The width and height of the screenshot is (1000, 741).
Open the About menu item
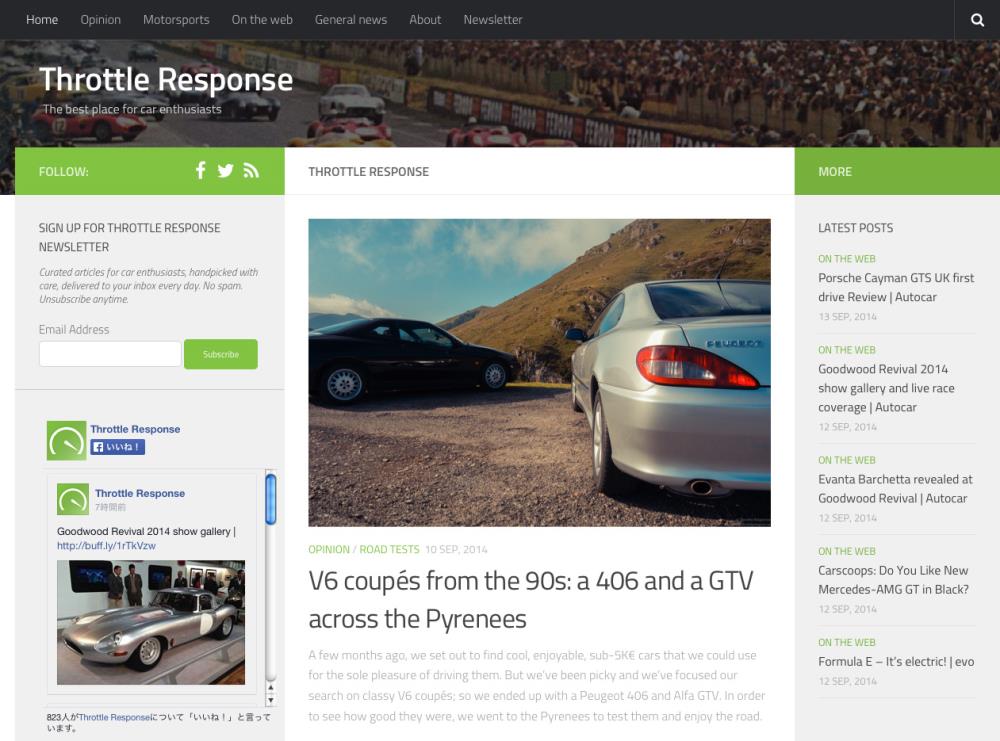pos(425,20)
